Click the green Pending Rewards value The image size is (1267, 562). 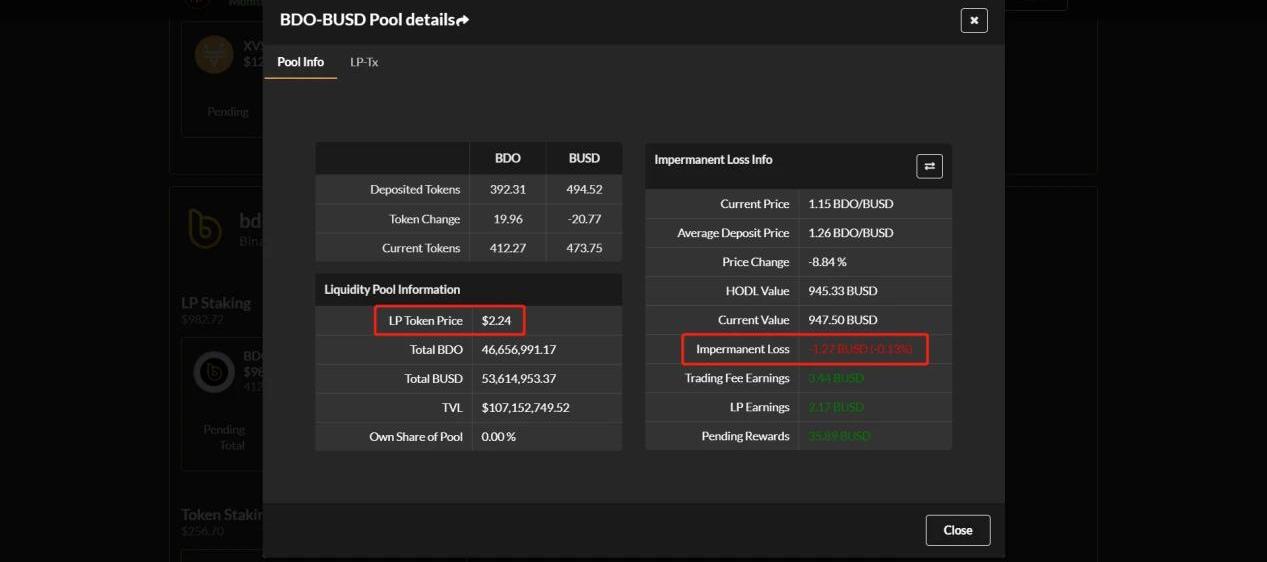(x=839, y=437)
